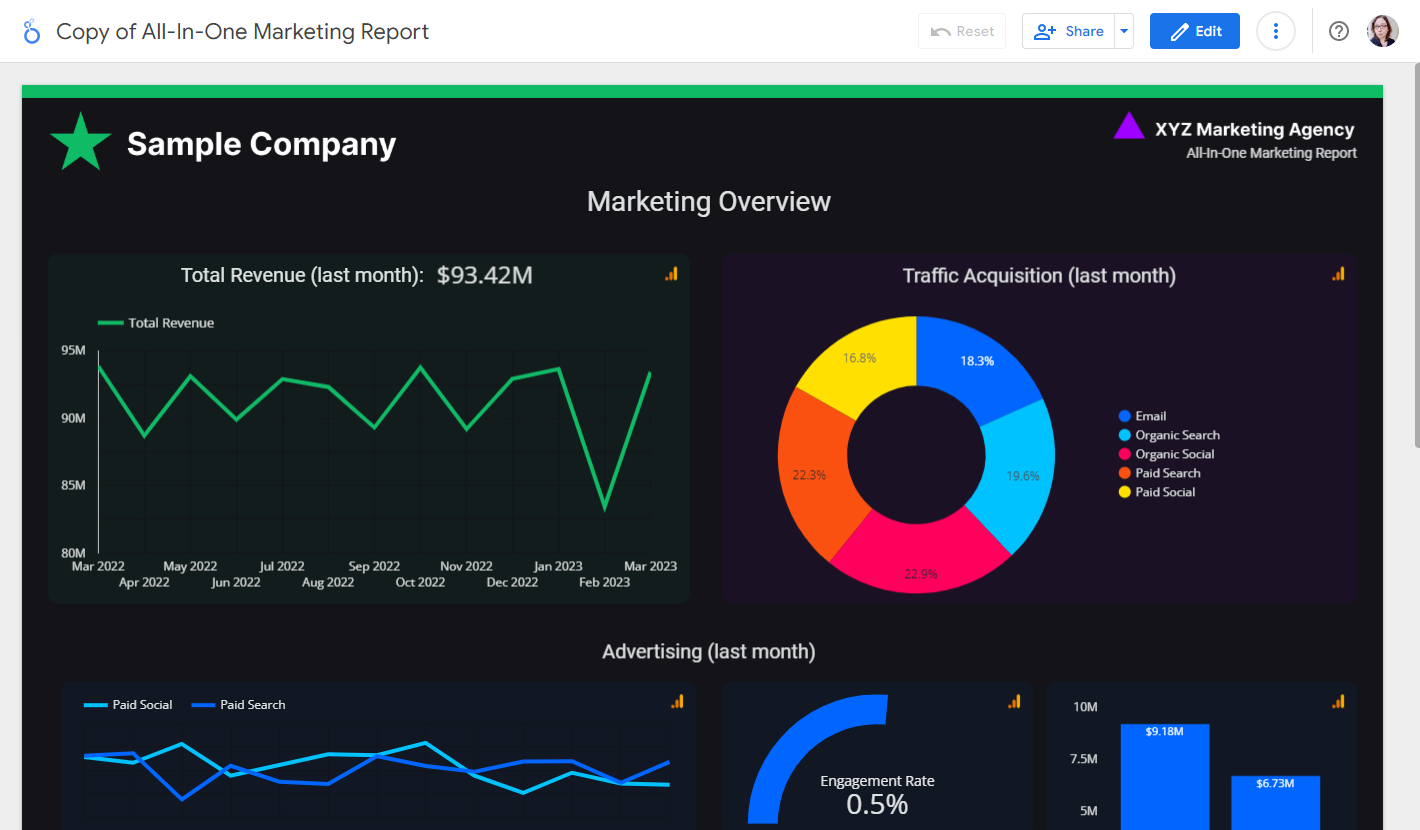This screenshot has width=1420, height=830.
Task: Click Google Analytics icon on Total Revenue chart
Action: click(x=671, y=274)
